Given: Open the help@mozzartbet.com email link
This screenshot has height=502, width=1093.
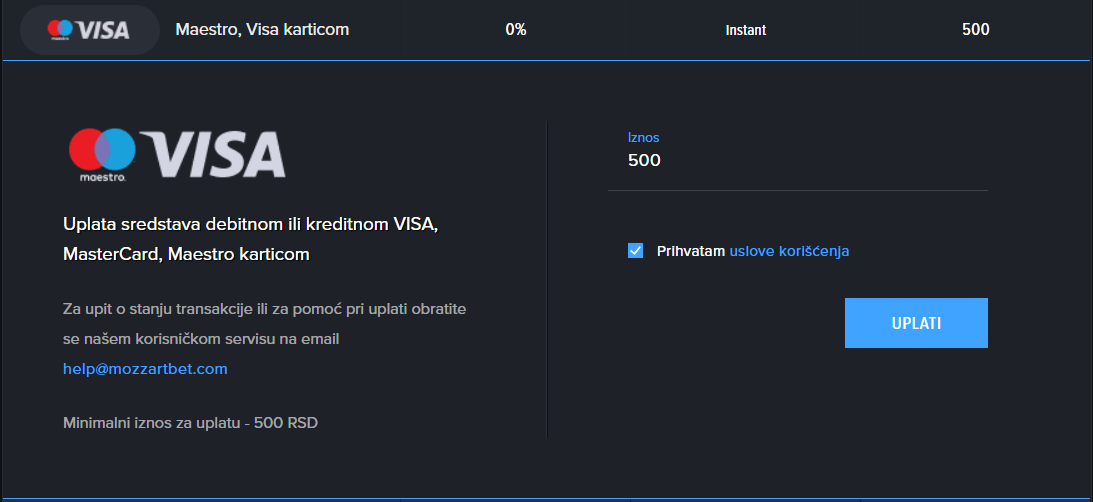Looking at the screenshot, I should (145, 369).
